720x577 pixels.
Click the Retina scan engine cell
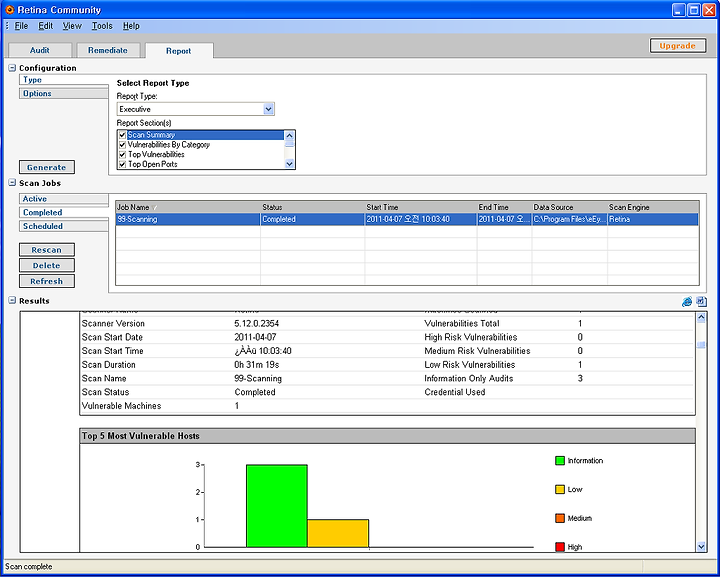point(653,219)
